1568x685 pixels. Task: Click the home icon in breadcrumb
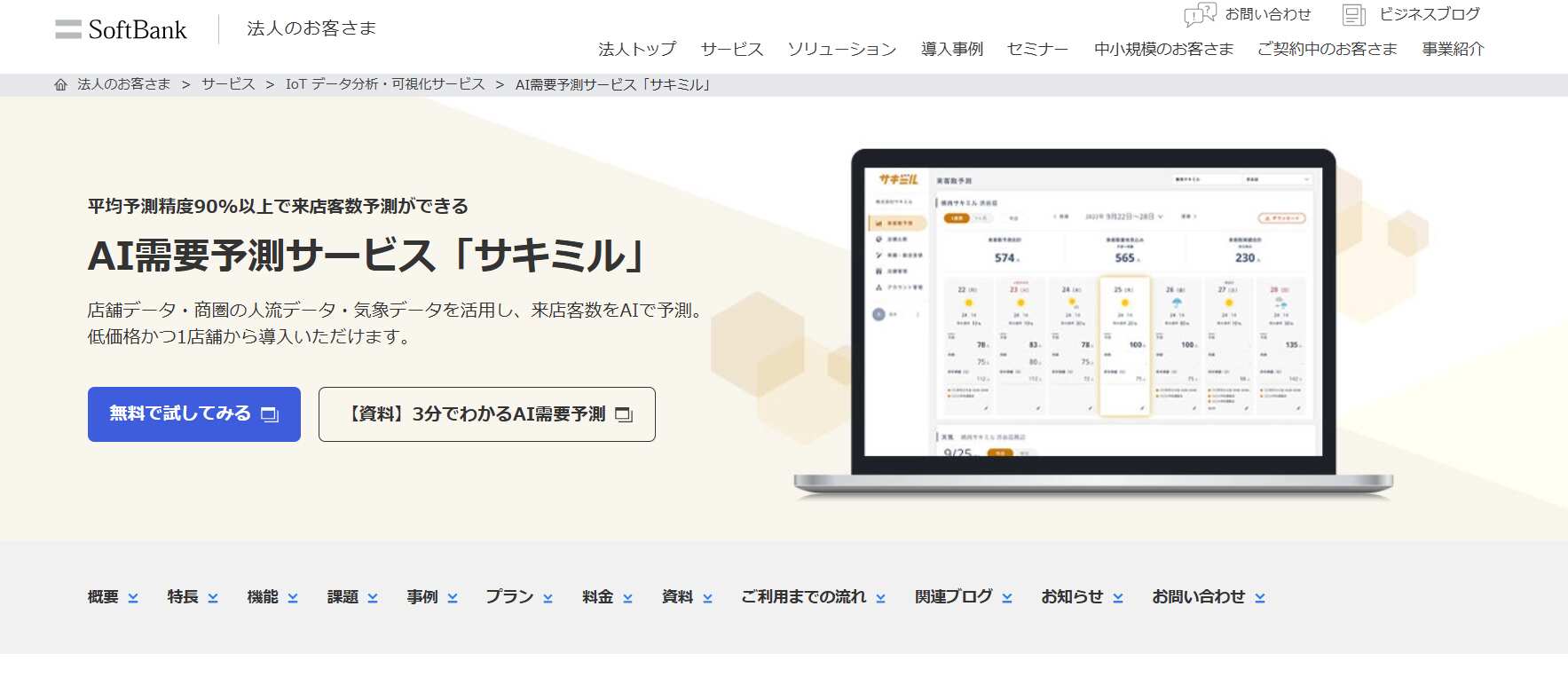pos(60,85)
